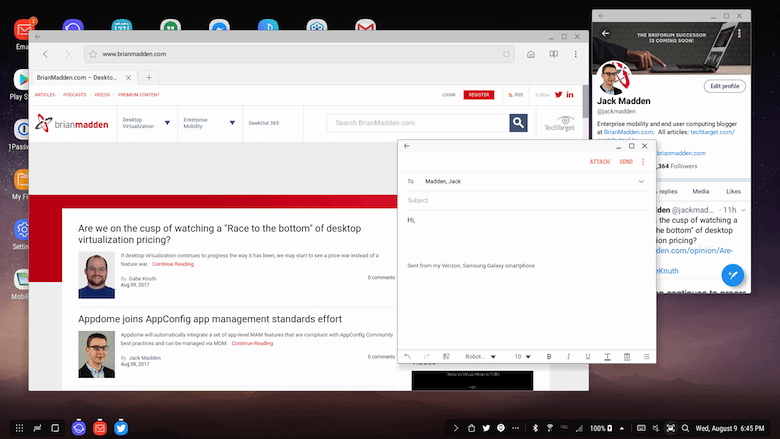This screenshot has width=780, height=439.
Task: Switch to the Media tab on Twitter
Action: tap(701, 191)
